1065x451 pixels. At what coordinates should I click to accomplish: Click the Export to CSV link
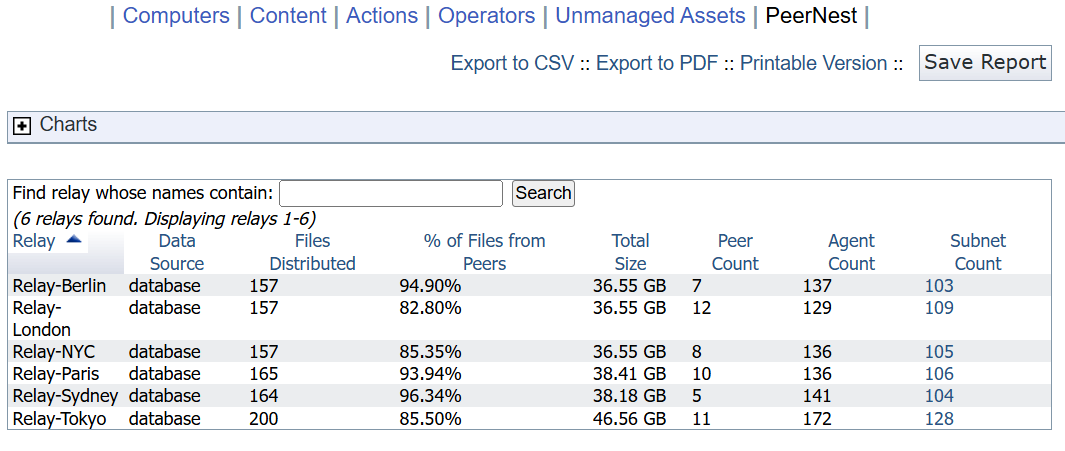(x=512, y=63)
